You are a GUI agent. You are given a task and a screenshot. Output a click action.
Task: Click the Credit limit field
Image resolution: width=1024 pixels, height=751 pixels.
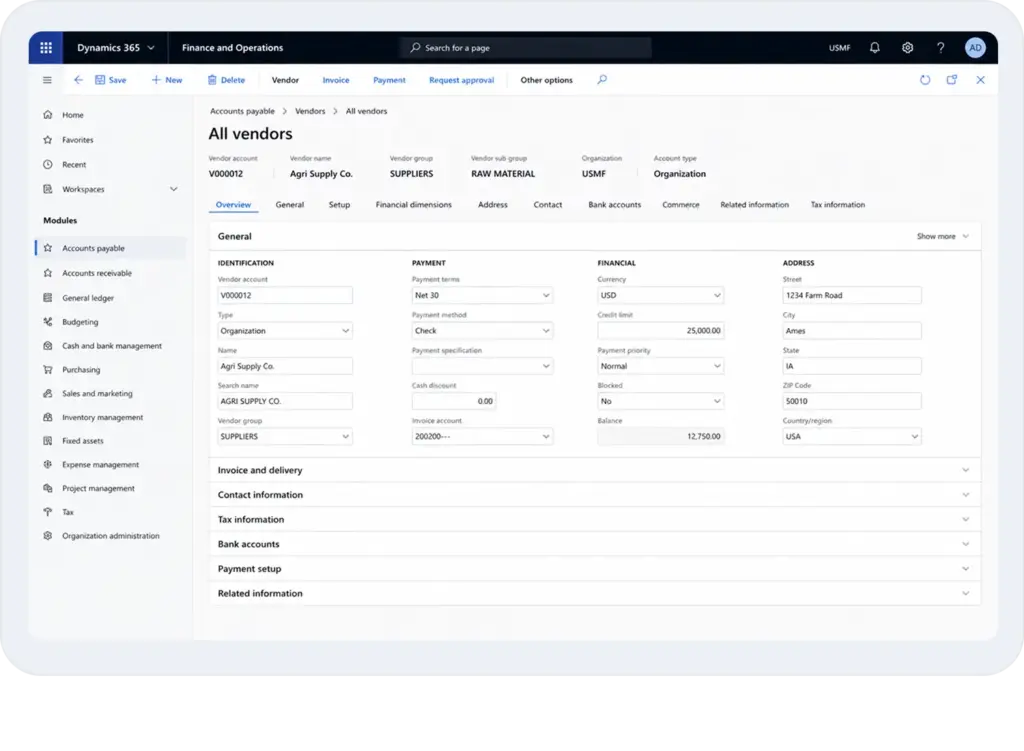tap(660, 330)
